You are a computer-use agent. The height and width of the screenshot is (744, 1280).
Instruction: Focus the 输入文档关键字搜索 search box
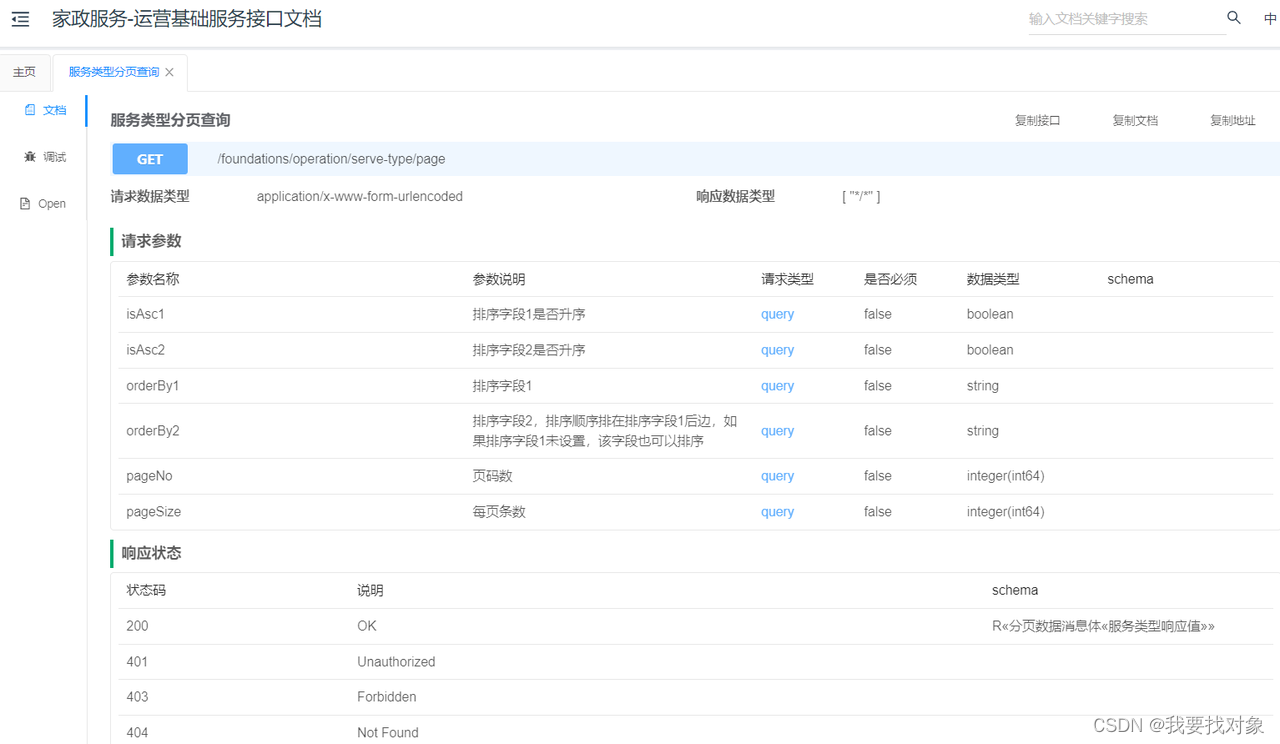coord(1126,19)
